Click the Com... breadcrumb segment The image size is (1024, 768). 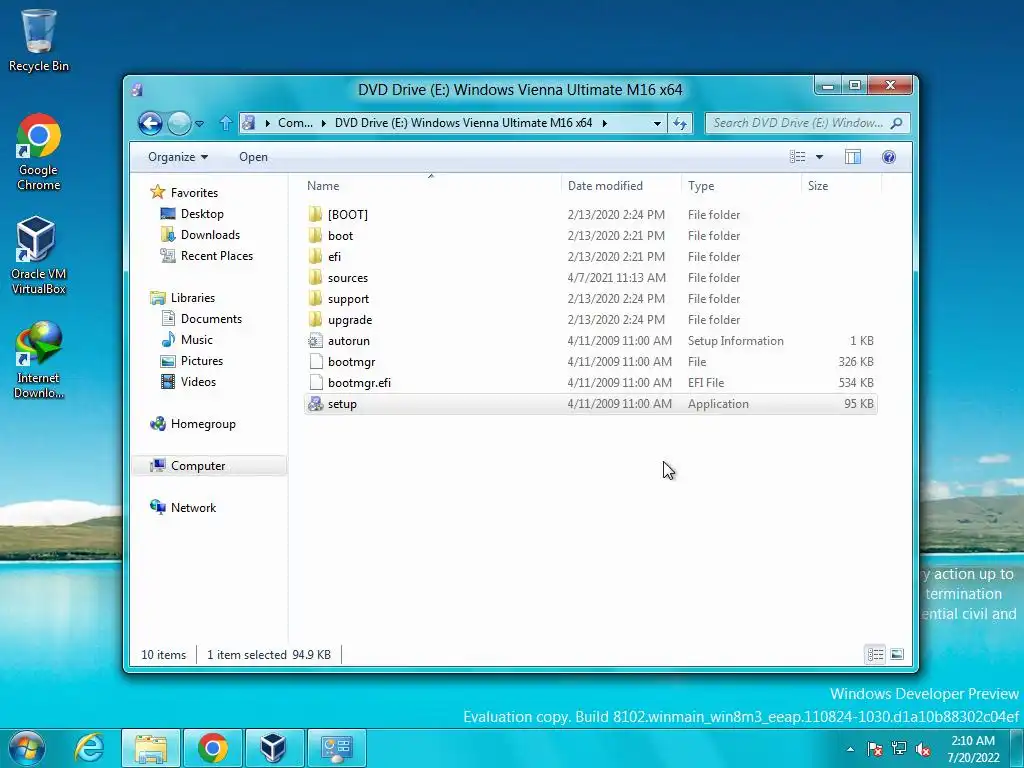pos(295,123)
